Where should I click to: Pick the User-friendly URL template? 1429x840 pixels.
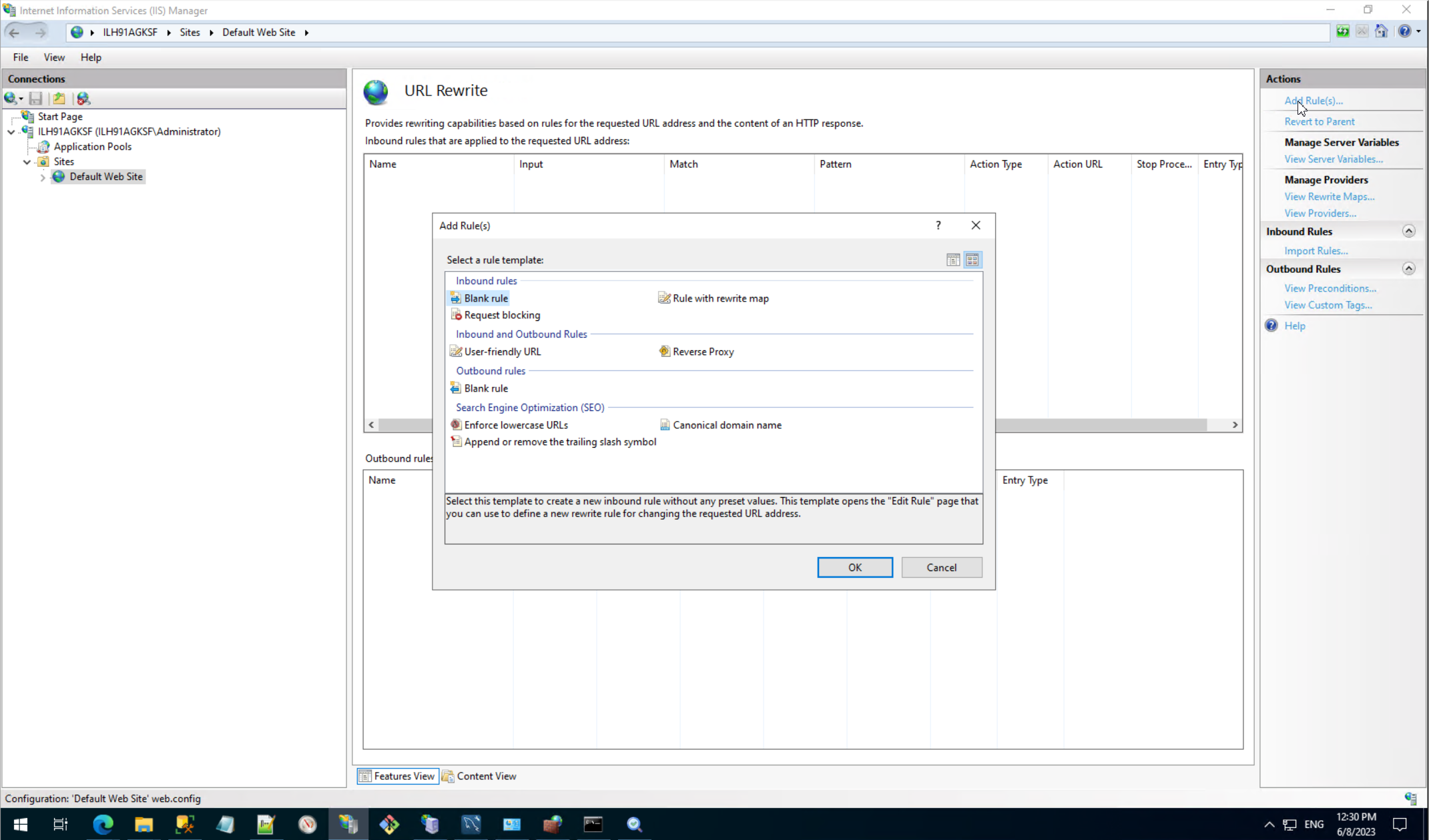click(502, 352)
